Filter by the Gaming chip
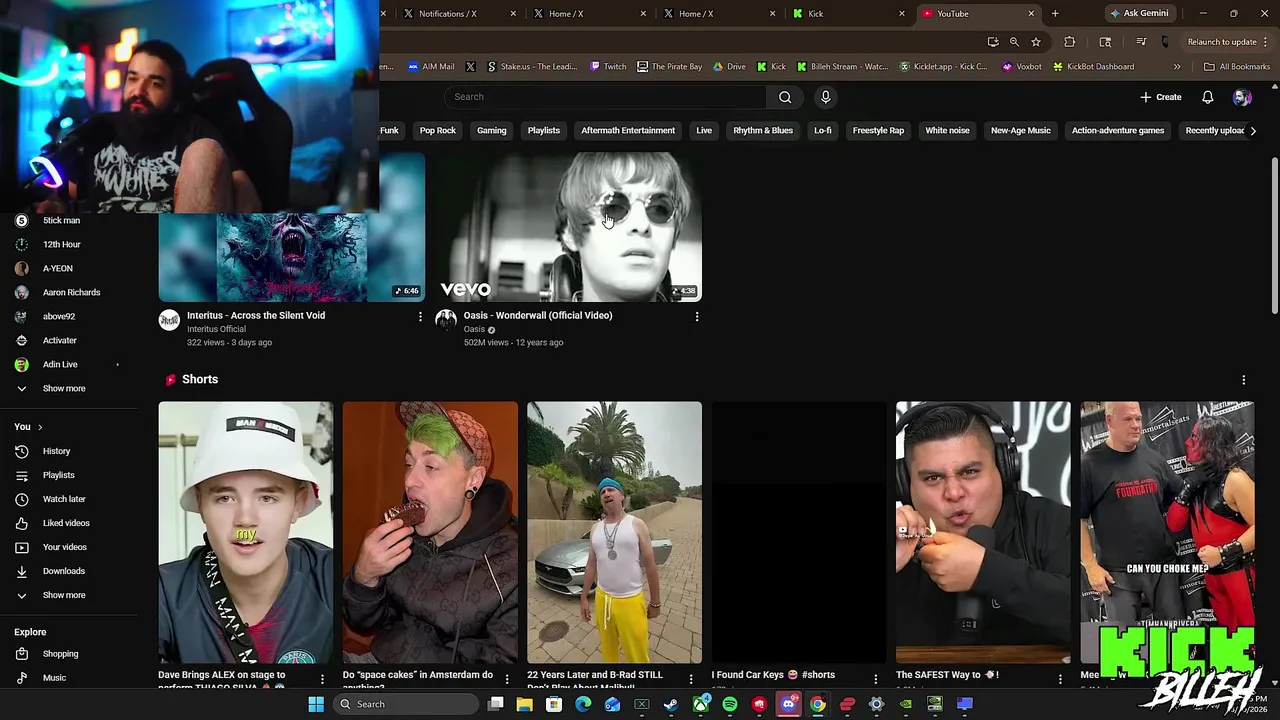Screen dimensions: 1280x720 492,131
